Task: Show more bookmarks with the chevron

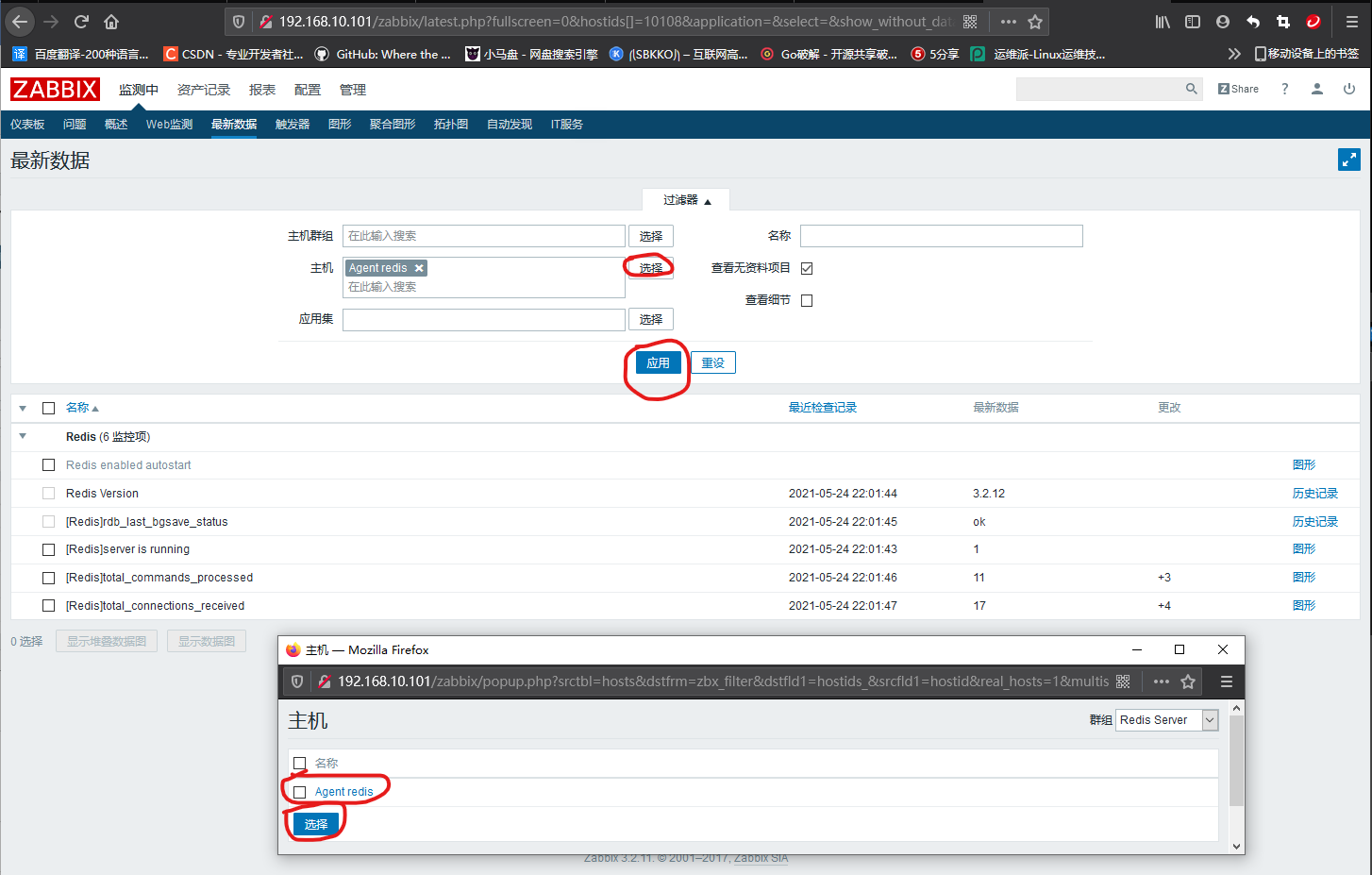Action: (1233, 54)
